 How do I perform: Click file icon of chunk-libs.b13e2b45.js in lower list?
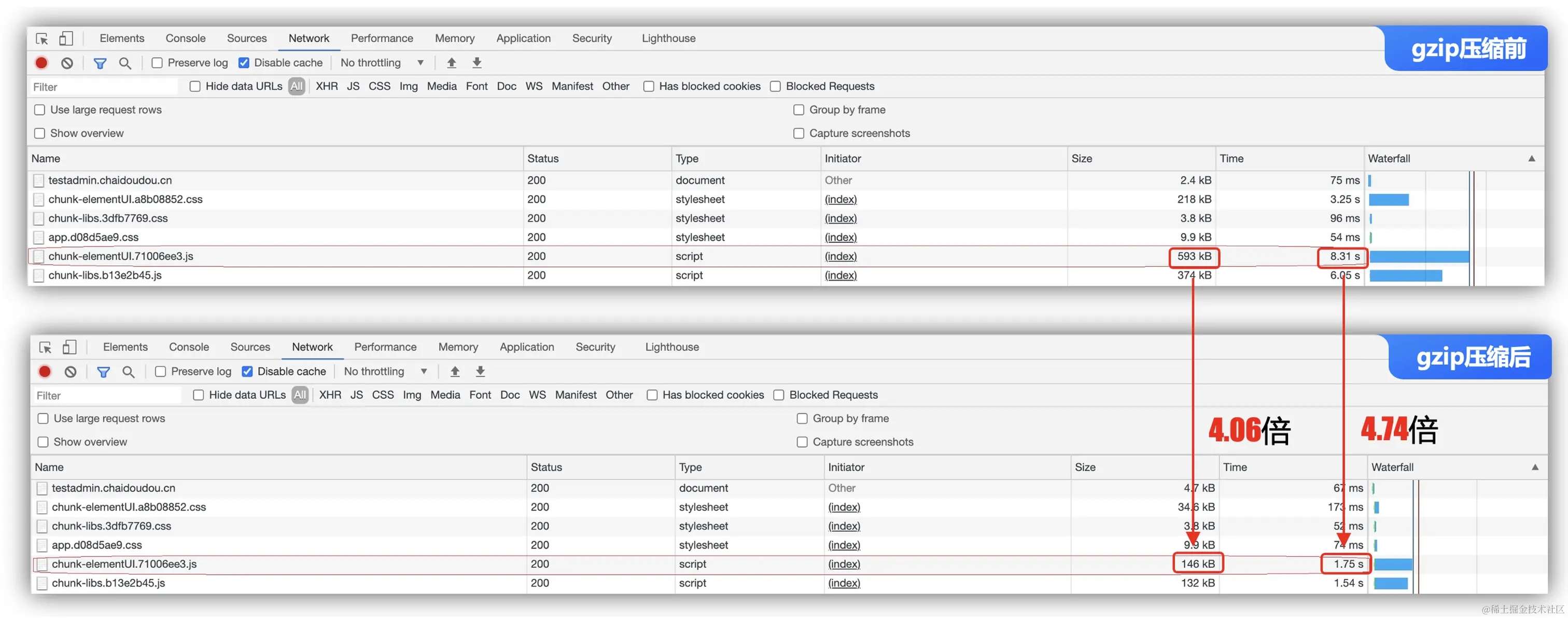[43, 583]
